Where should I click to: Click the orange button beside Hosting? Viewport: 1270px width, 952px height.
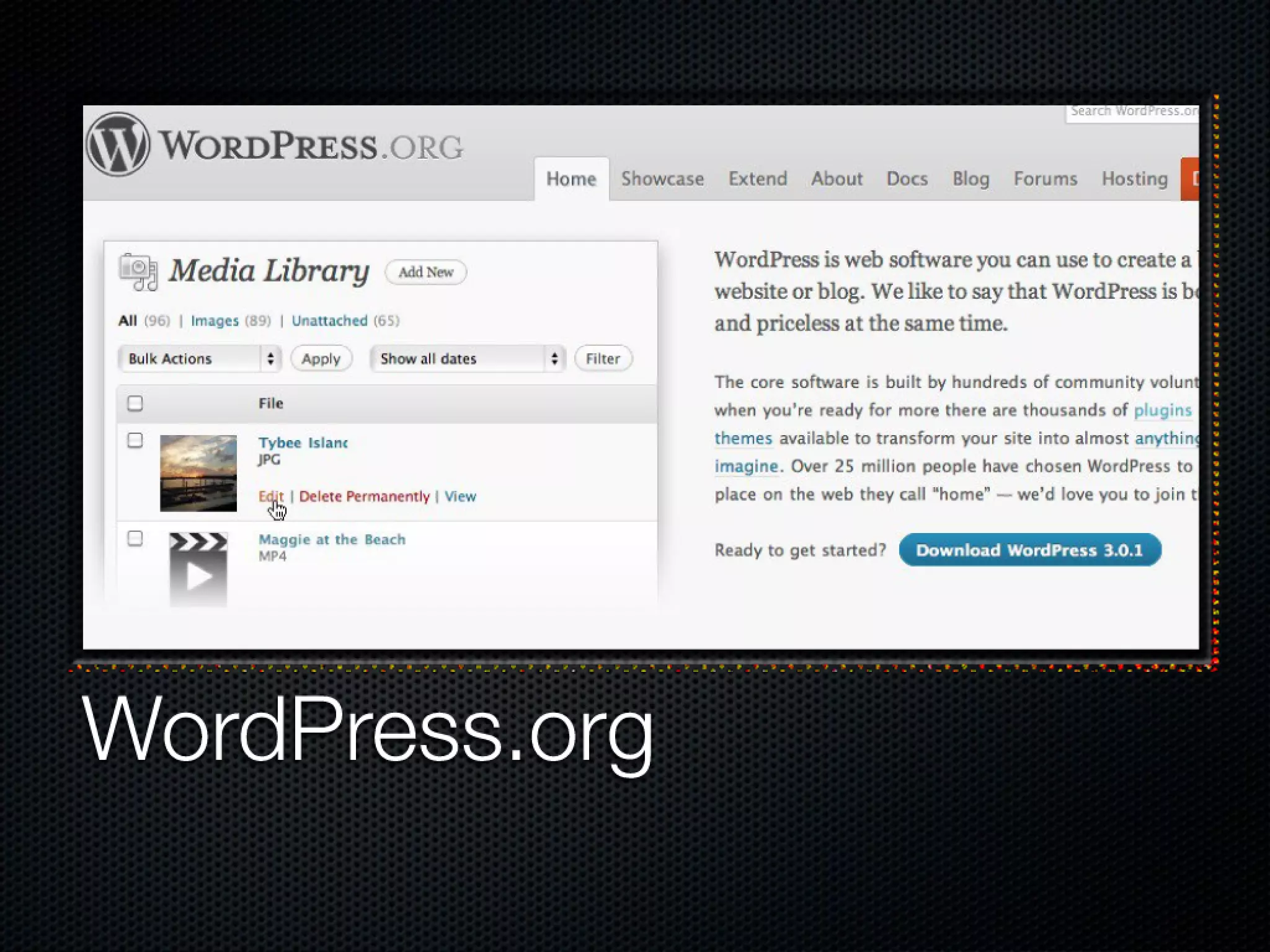coord(1190,179)
